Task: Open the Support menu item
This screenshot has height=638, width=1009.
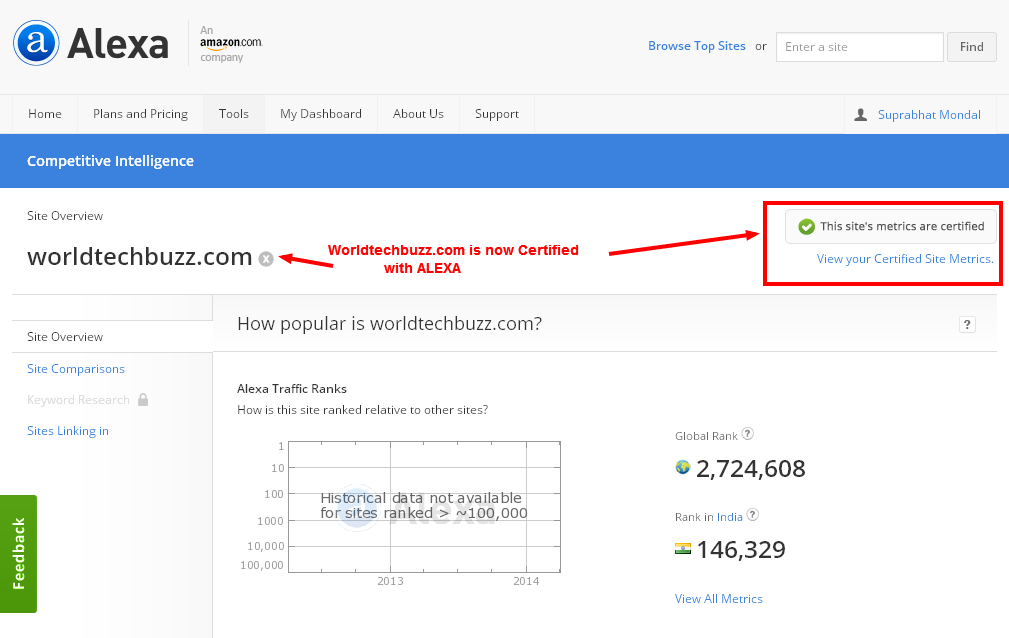Action: (497, 114)
